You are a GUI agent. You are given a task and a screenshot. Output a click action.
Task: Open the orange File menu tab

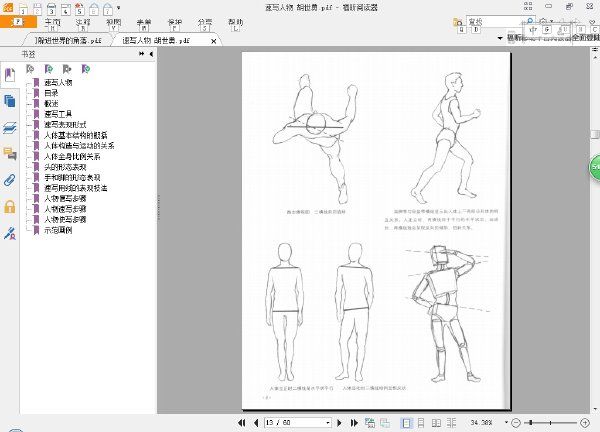(18, 22)
